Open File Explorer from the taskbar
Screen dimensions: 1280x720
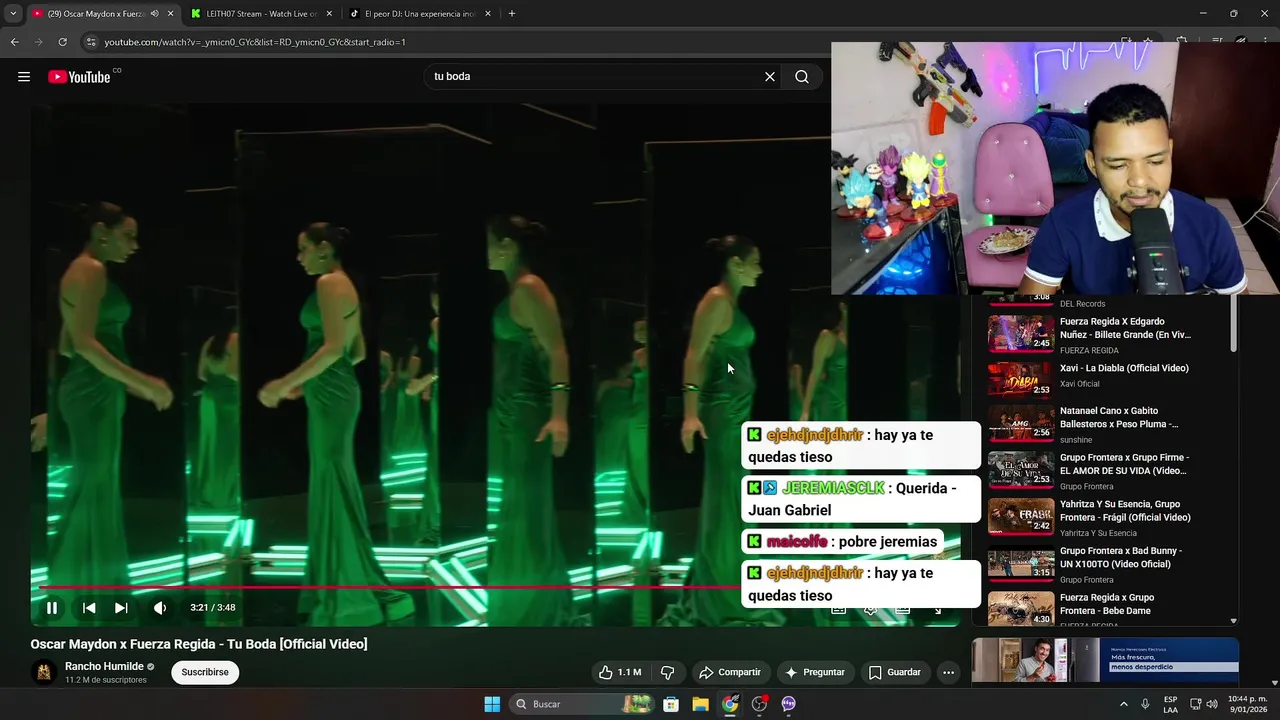(x=700, y=704)
